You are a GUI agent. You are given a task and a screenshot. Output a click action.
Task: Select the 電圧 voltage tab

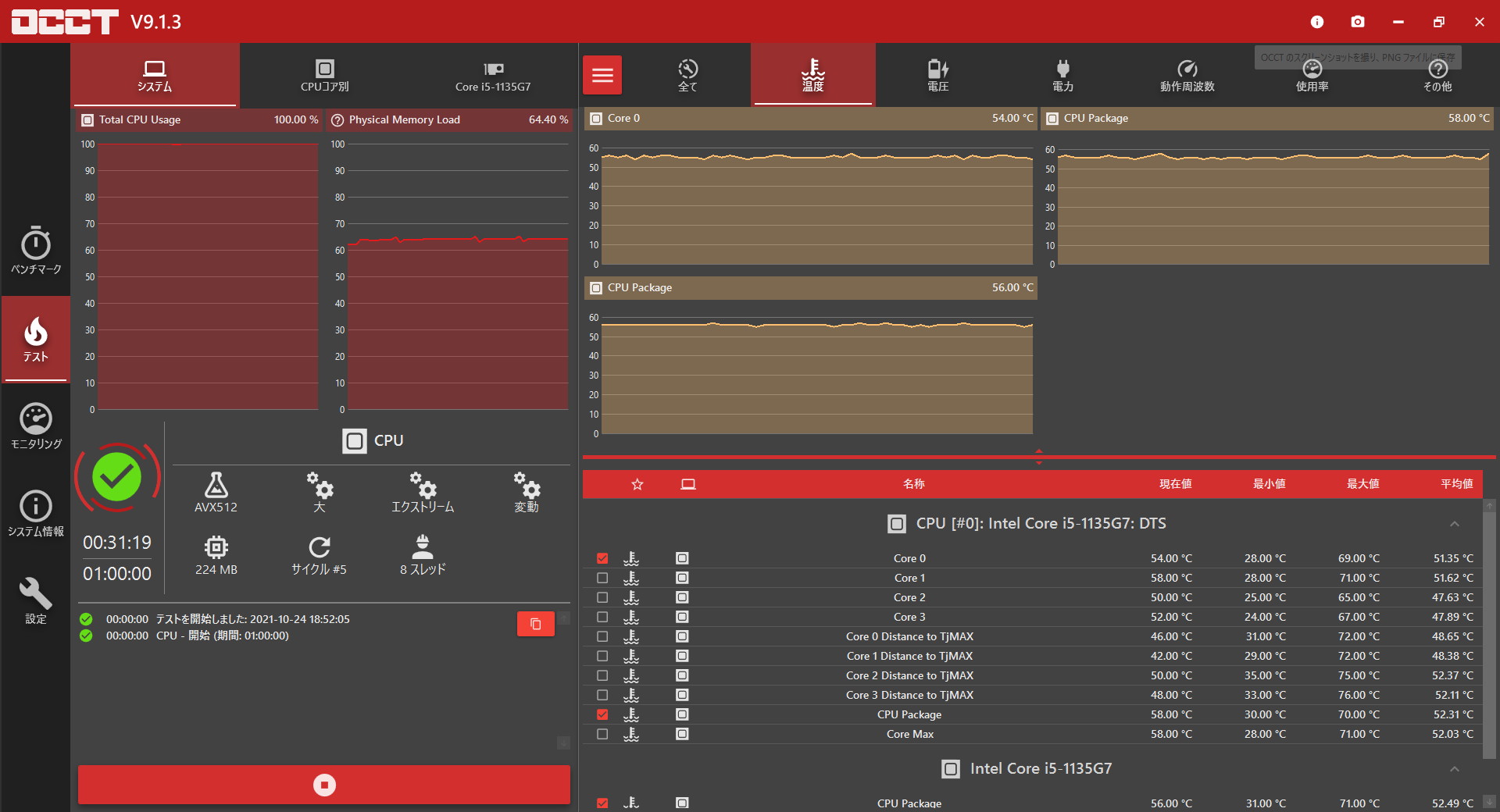(938, 75)
